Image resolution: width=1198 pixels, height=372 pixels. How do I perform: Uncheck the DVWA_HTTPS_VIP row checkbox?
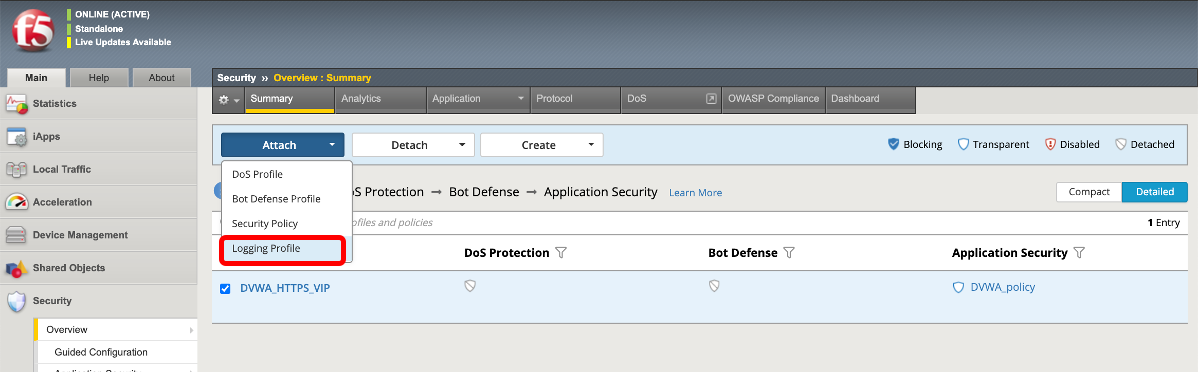coord(225,289)
